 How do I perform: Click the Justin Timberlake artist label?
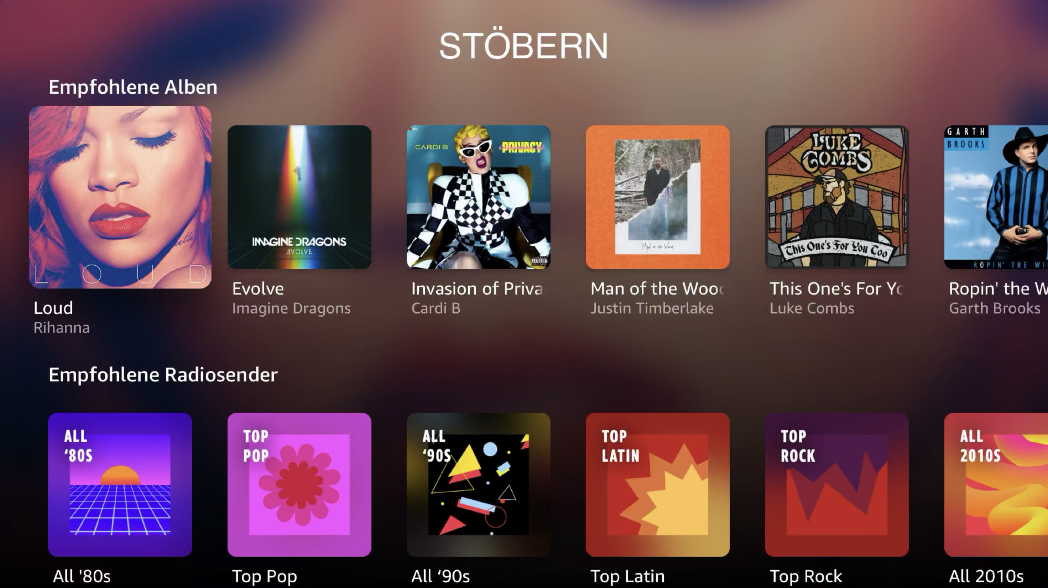click(652, 309)
